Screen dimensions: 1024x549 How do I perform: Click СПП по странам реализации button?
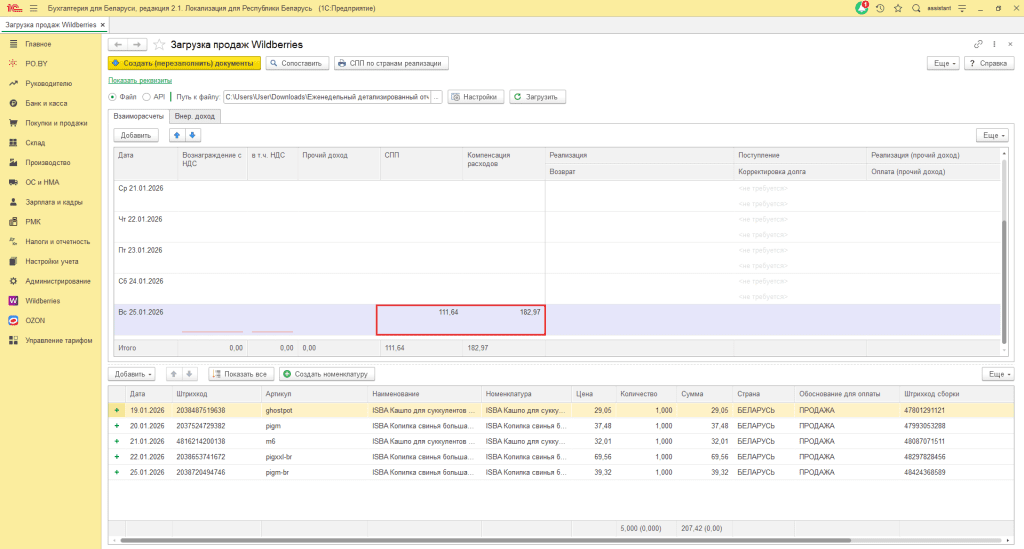391,63
